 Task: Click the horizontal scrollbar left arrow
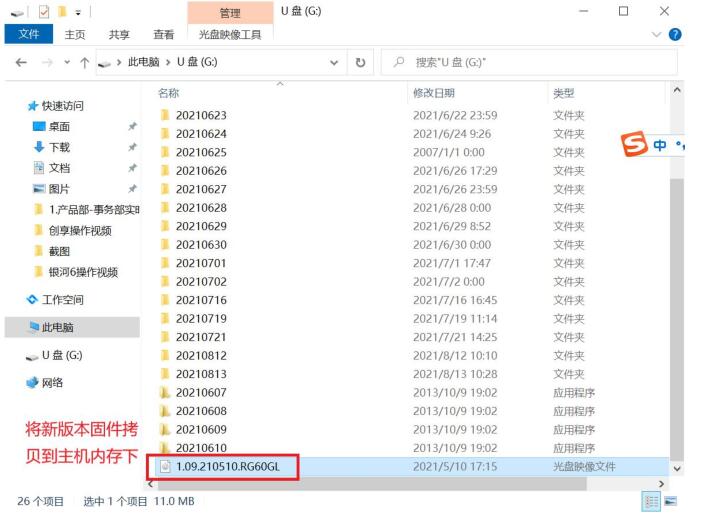pos(151,484)
